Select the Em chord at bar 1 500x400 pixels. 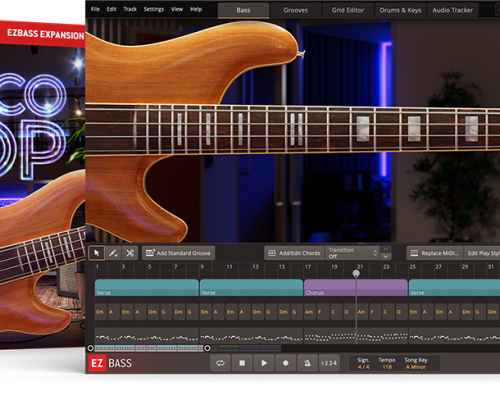[x=101, y=312]
